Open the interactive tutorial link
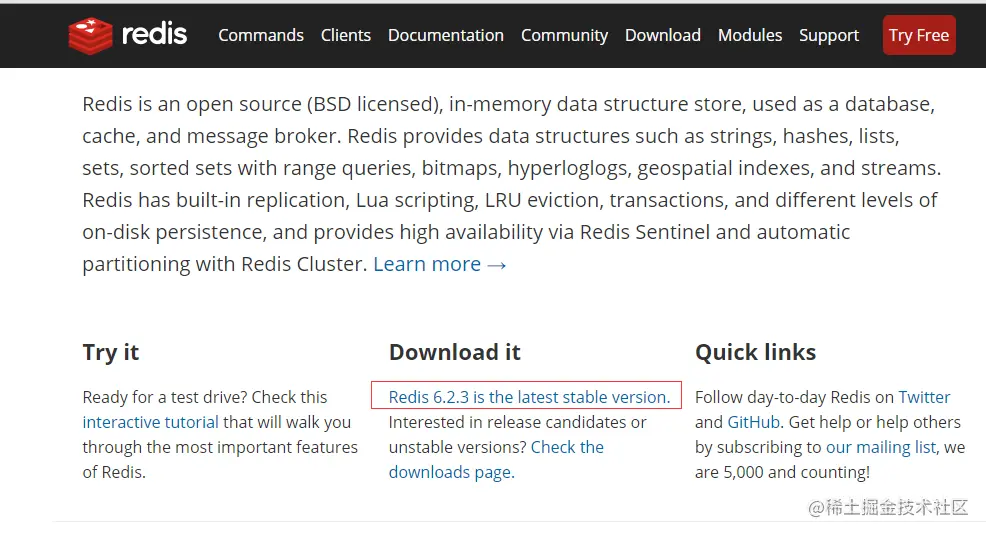The image size is (986, 535). point(150,422)
